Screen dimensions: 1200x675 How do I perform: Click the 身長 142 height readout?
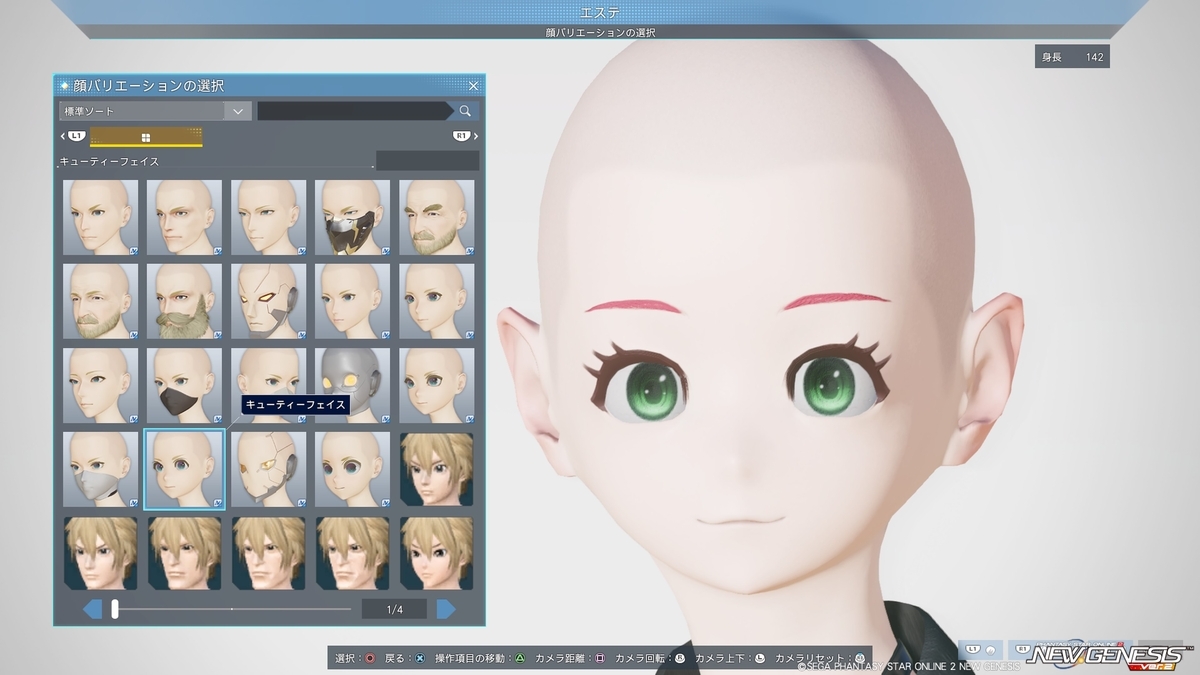pyautogui.click(x=1072, y=57)
